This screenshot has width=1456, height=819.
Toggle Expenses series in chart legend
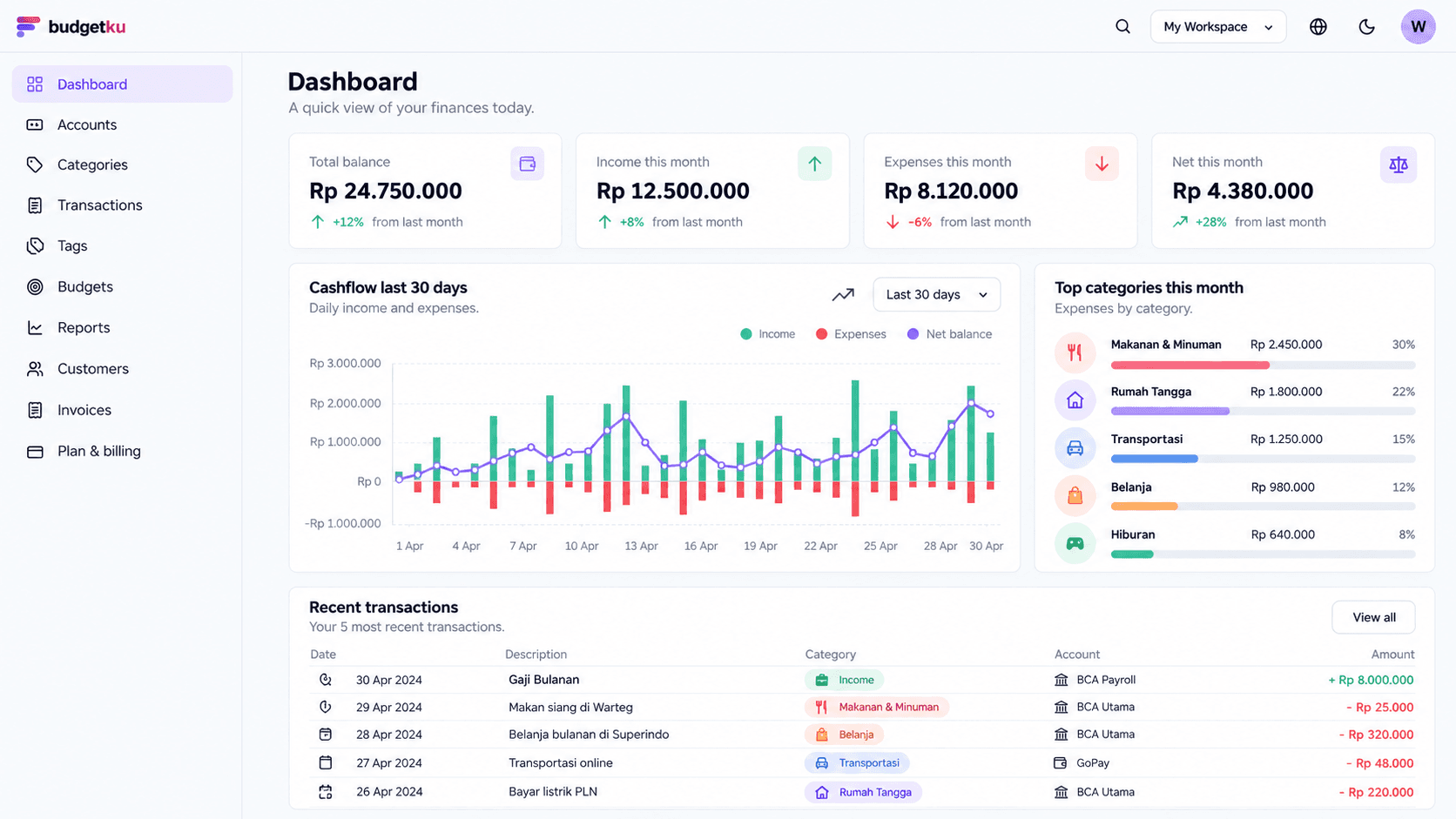tap(851, 334)
